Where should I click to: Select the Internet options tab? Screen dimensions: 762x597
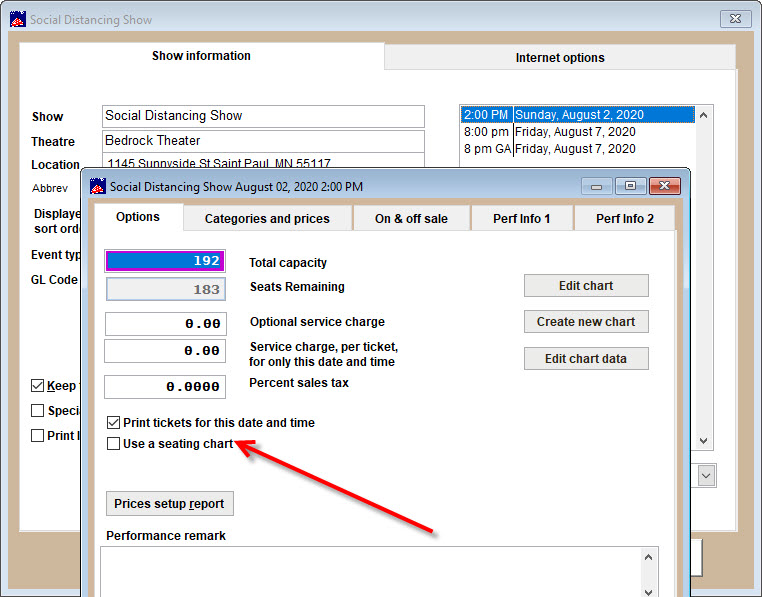pos(559,58)
